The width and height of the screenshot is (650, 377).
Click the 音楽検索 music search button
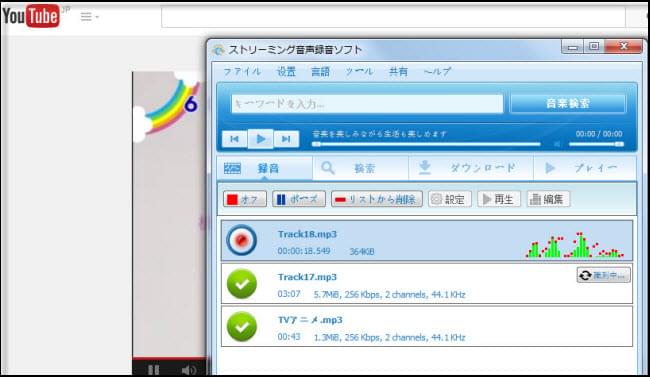click(568, 103)
